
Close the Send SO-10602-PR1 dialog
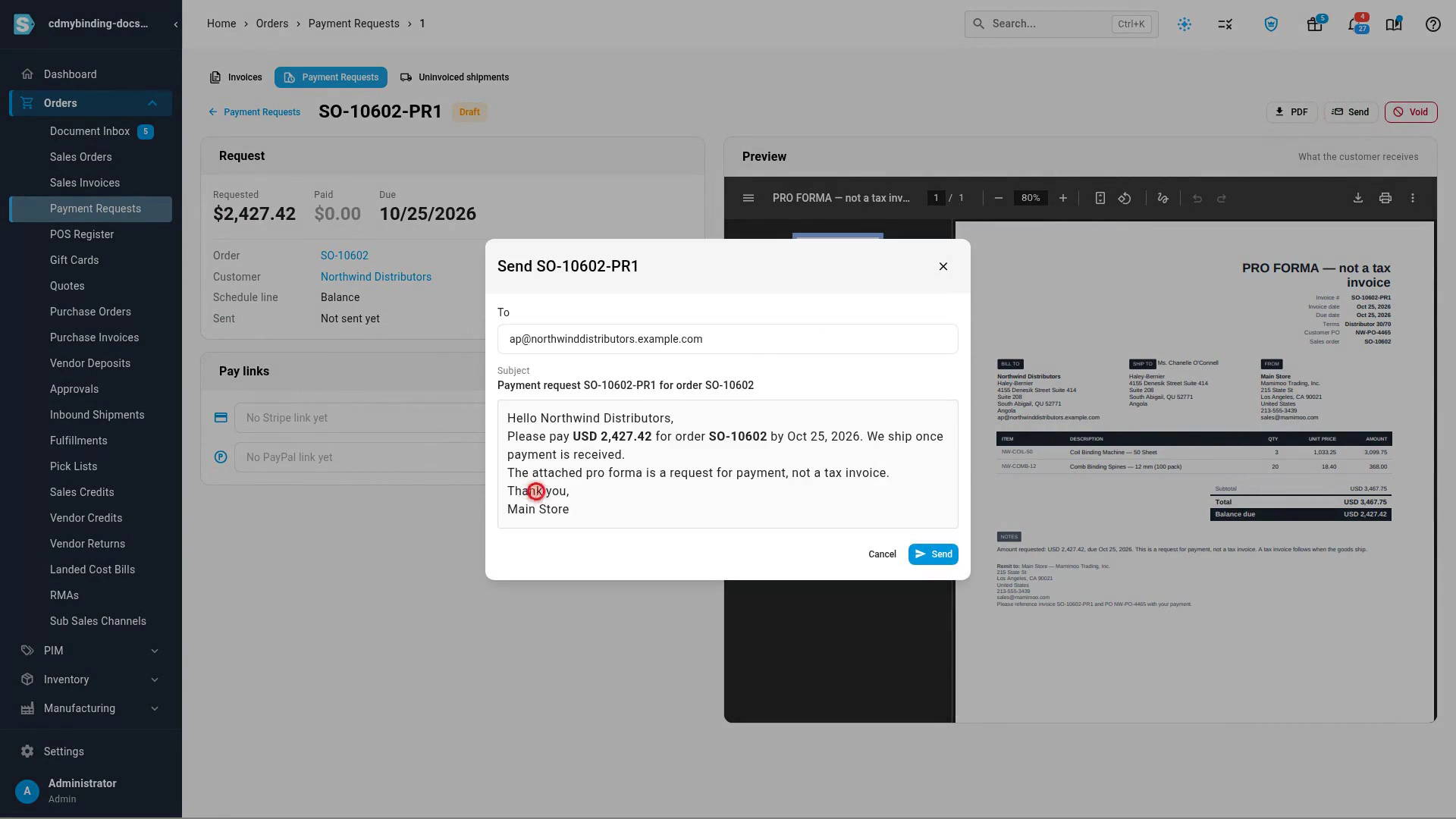pos(943,266)
